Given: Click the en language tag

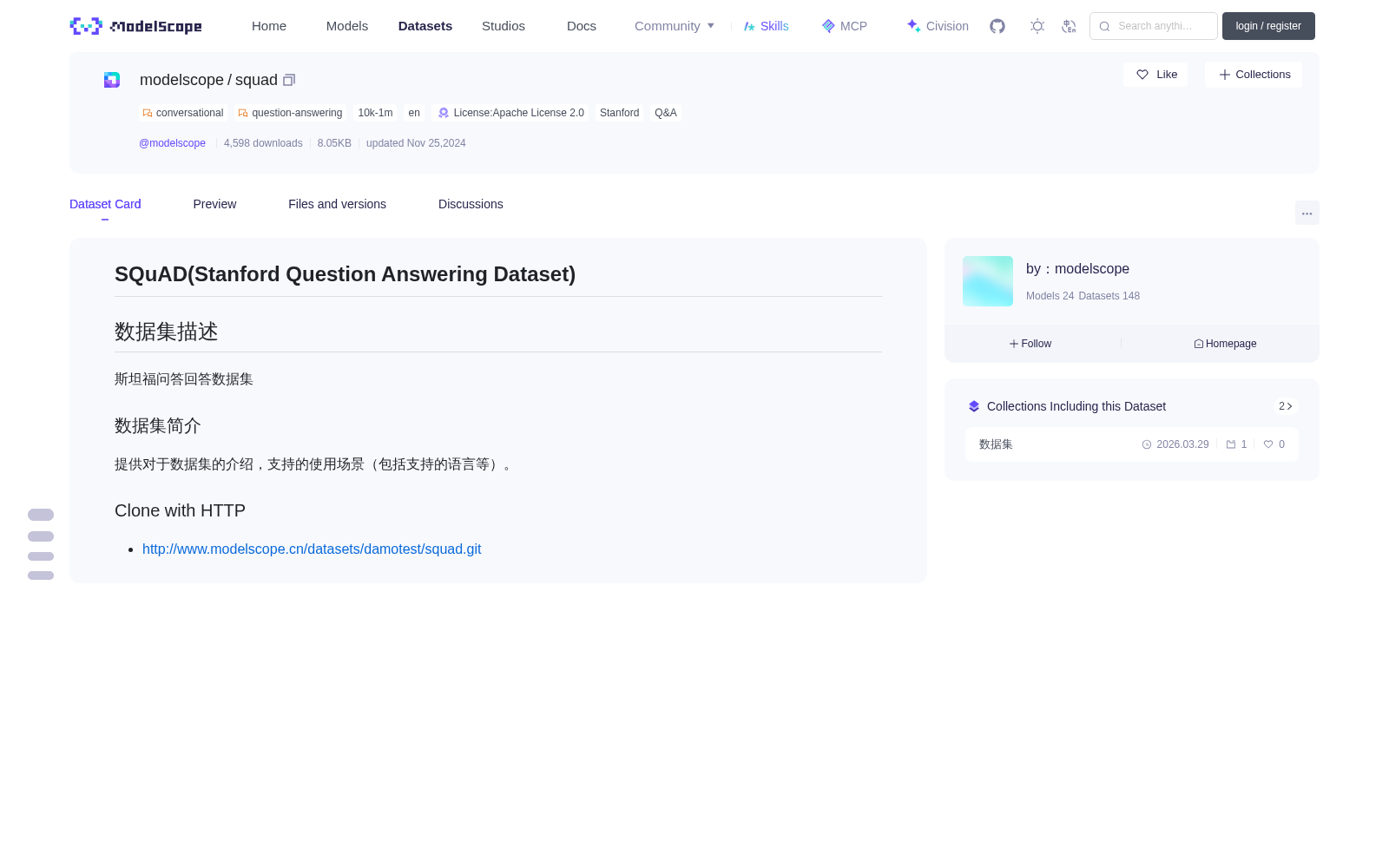Looking at the screenshot, I should [x=414, y=113].
